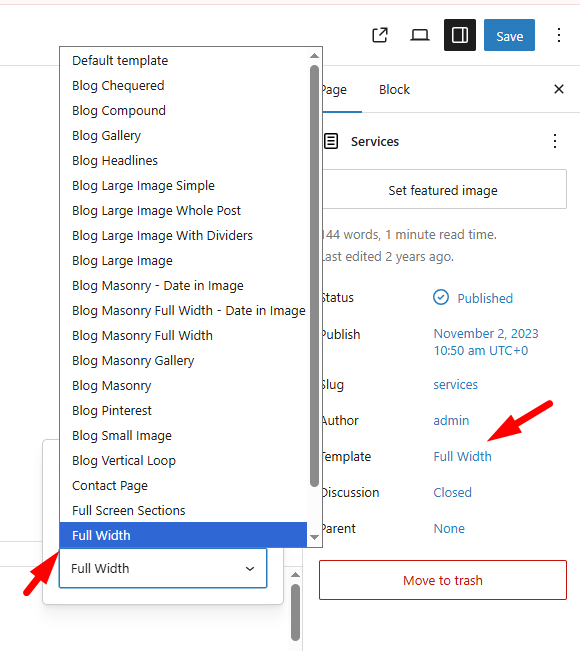Toggle the settings sidebar panel icon
This screenshot has height=651, width=580.
coord(460,35)
